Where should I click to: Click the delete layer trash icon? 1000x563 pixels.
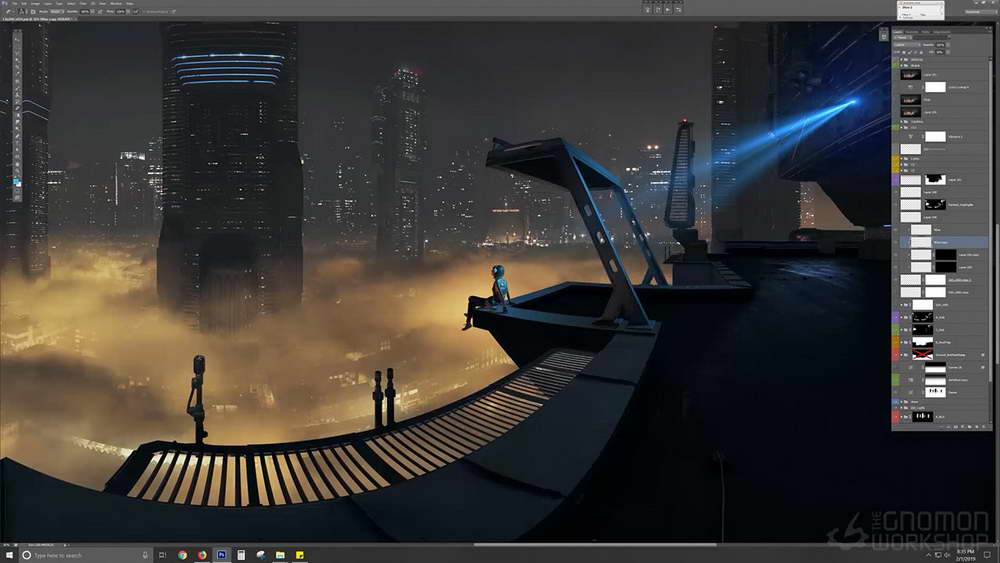(x=984, y=427)
